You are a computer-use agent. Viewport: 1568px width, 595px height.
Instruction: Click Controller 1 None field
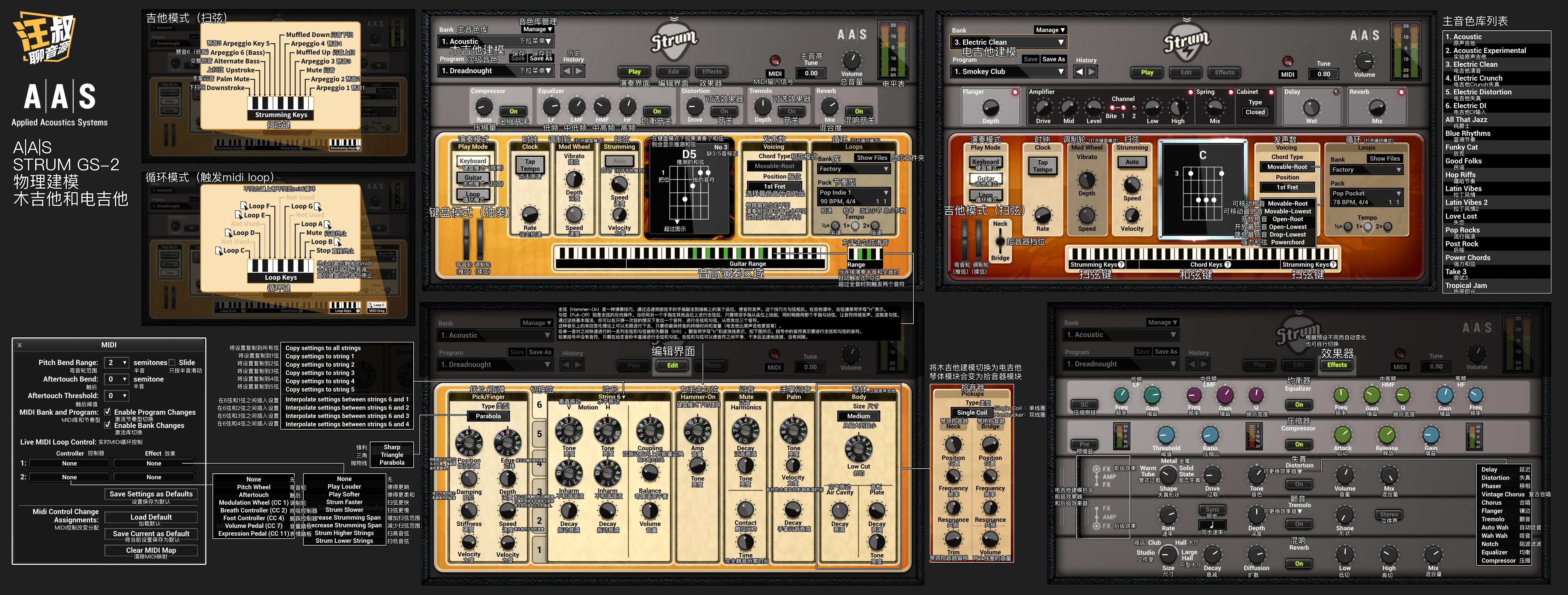point(69,464)
